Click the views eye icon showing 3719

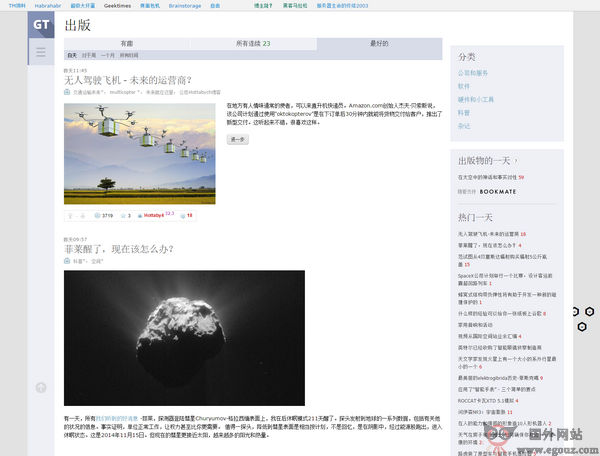pos(97,216)
